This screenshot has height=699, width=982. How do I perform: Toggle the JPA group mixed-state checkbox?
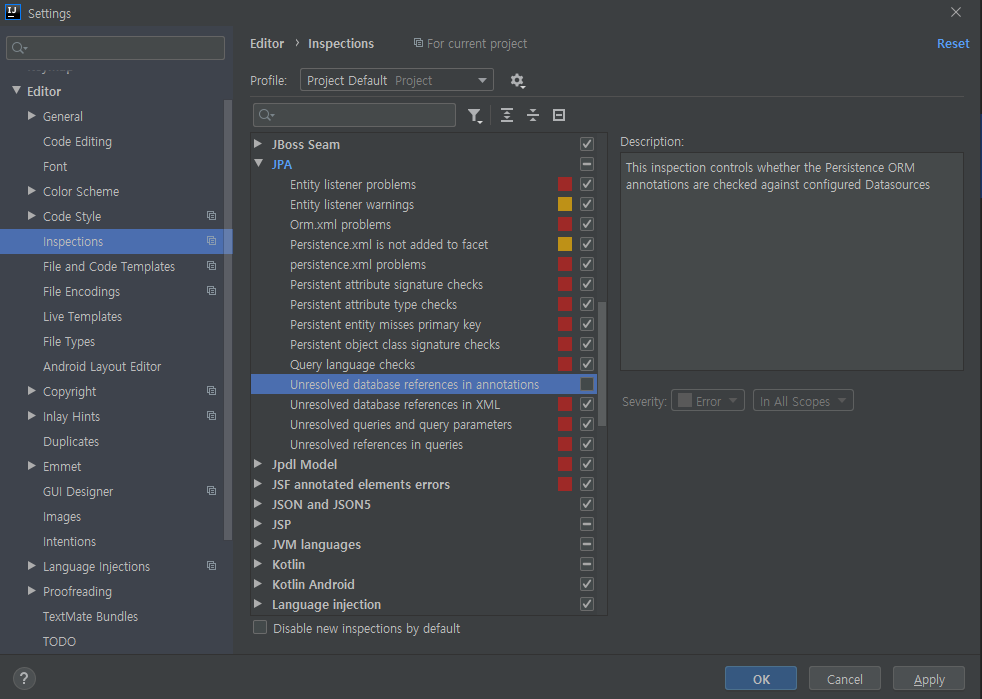[587, 164]
